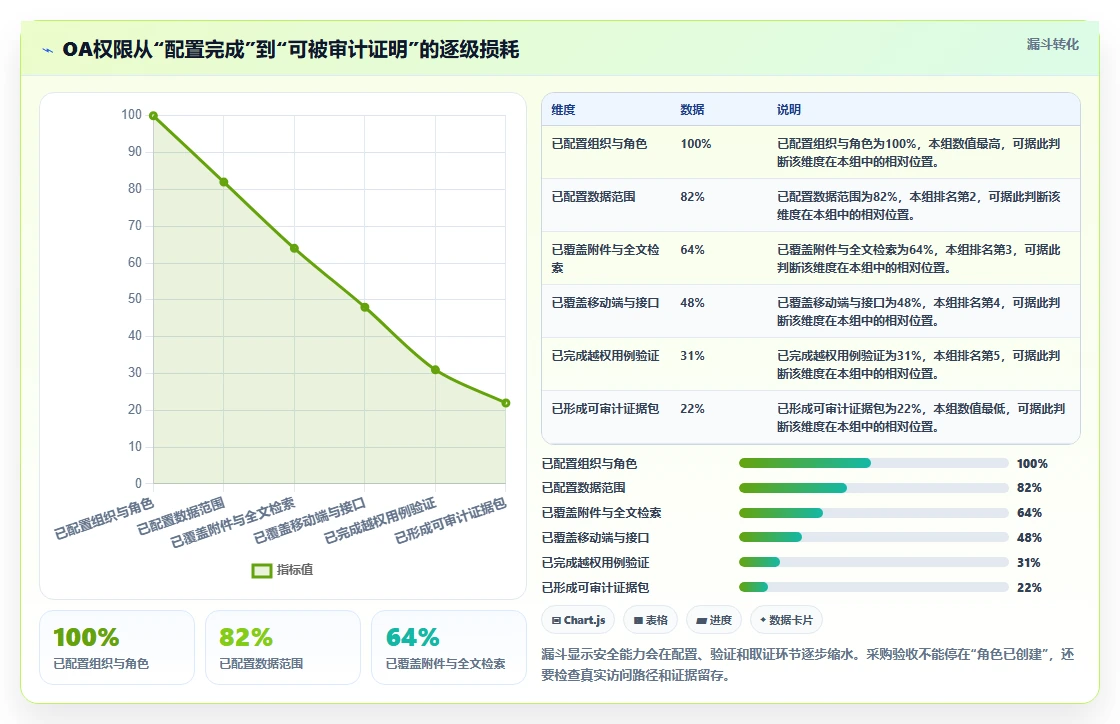Image resolution: width=1120 pixels, height=724 pixels.
Task: Click the summary paragraph starting 漏斗显示安全能力
Action: [x=808, y=665]
